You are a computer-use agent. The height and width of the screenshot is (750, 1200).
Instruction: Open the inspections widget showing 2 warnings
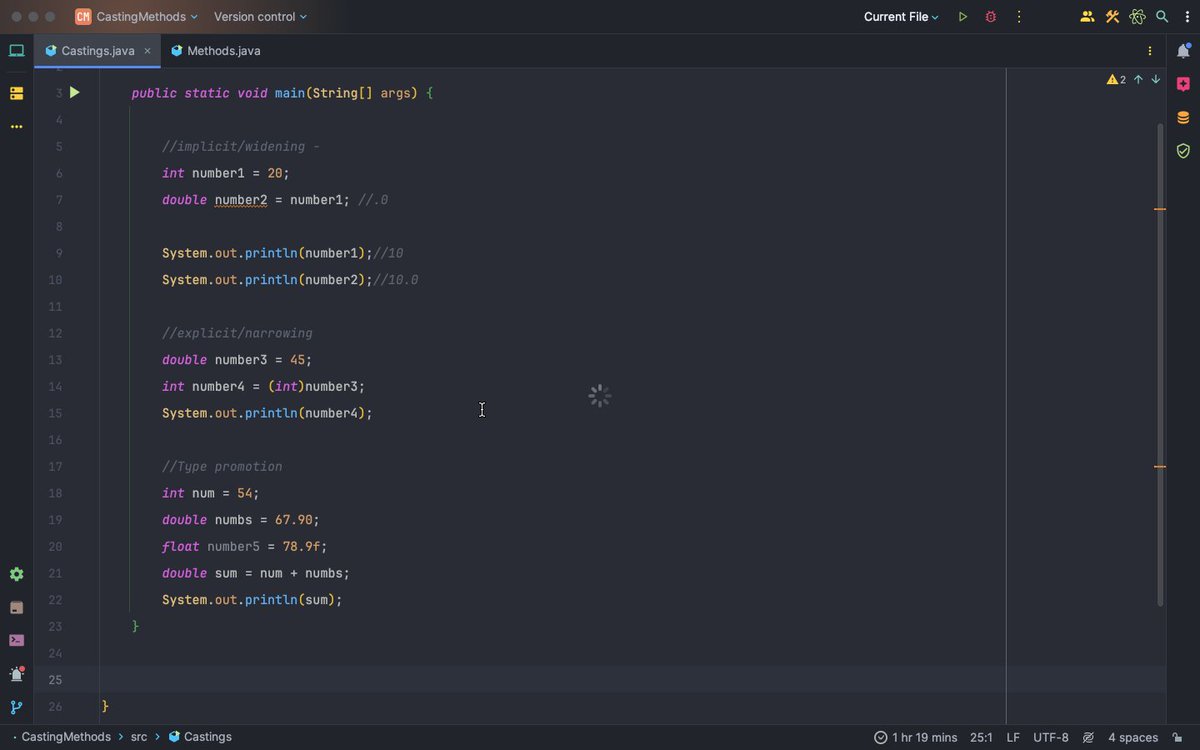click(1116, 80)
